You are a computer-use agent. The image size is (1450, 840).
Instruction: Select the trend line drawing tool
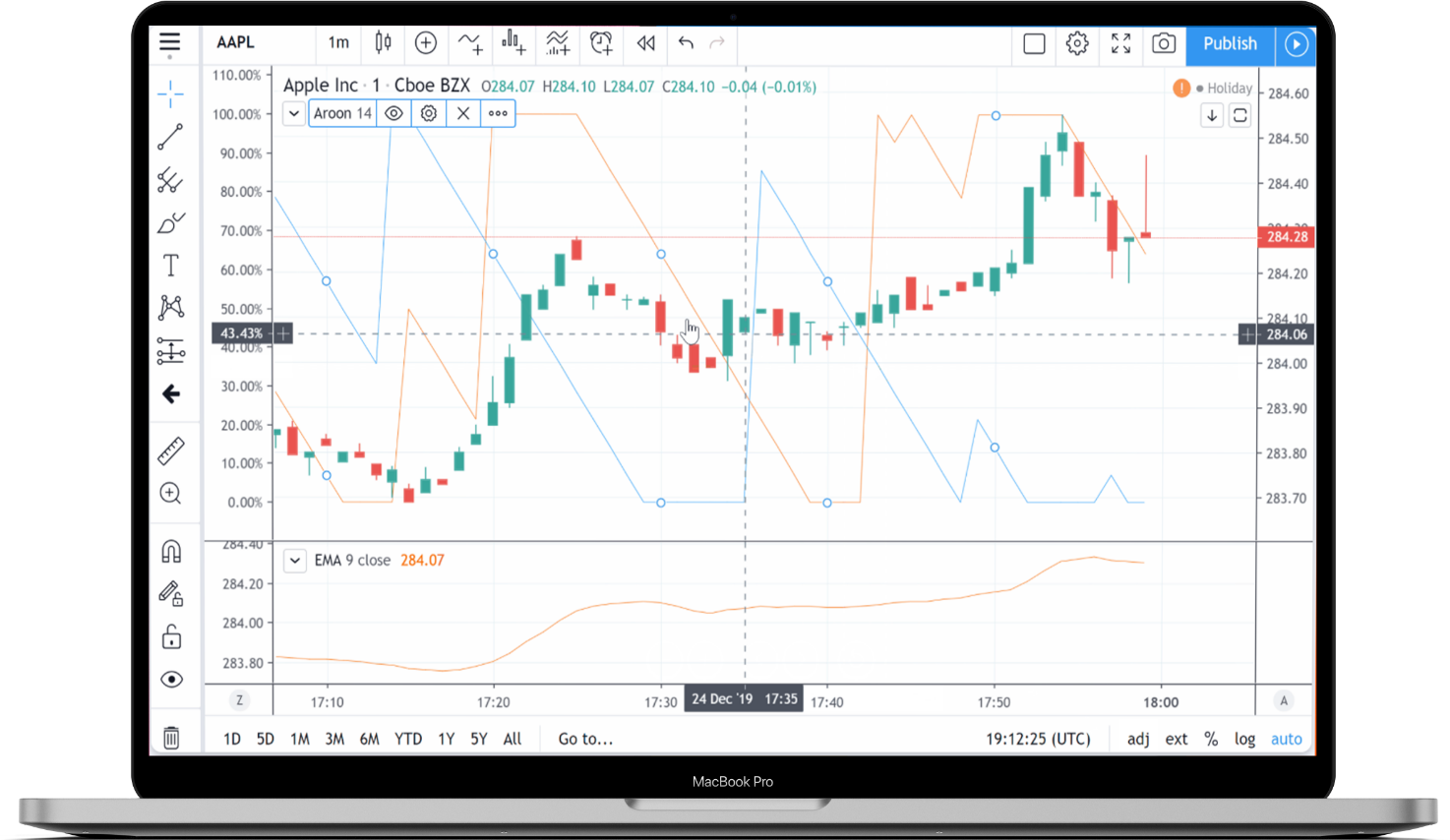tap(170, 137)
